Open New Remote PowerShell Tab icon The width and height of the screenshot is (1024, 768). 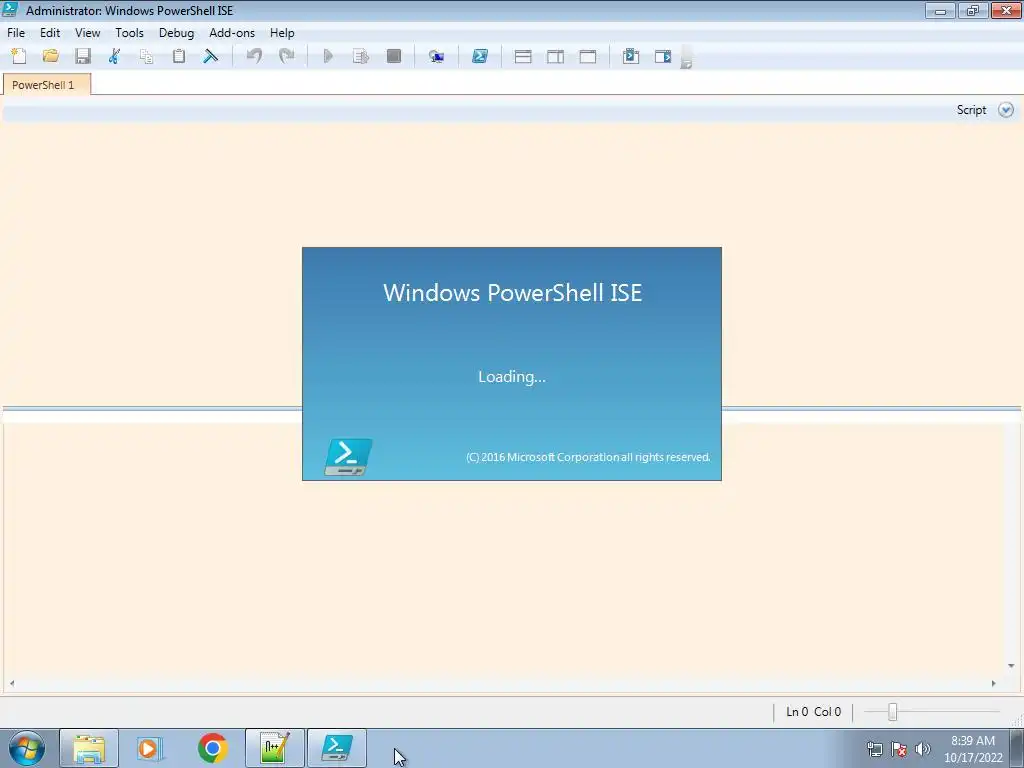[436, 56]
